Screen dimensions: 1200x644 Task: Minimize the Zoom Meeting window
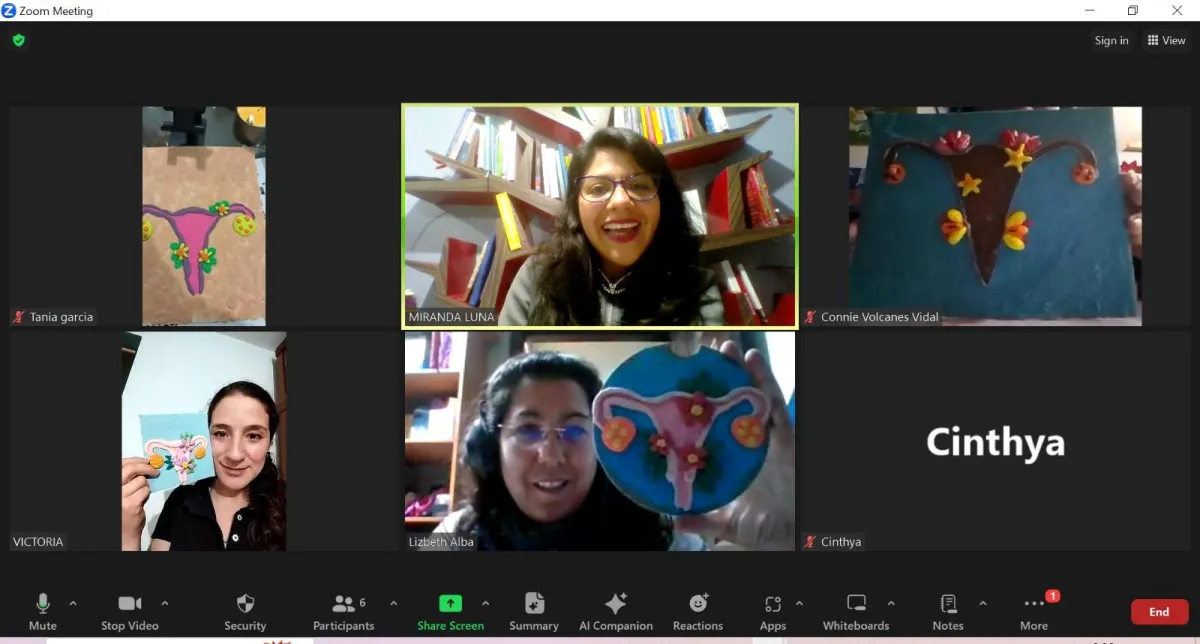click(x=1089, y=11)
